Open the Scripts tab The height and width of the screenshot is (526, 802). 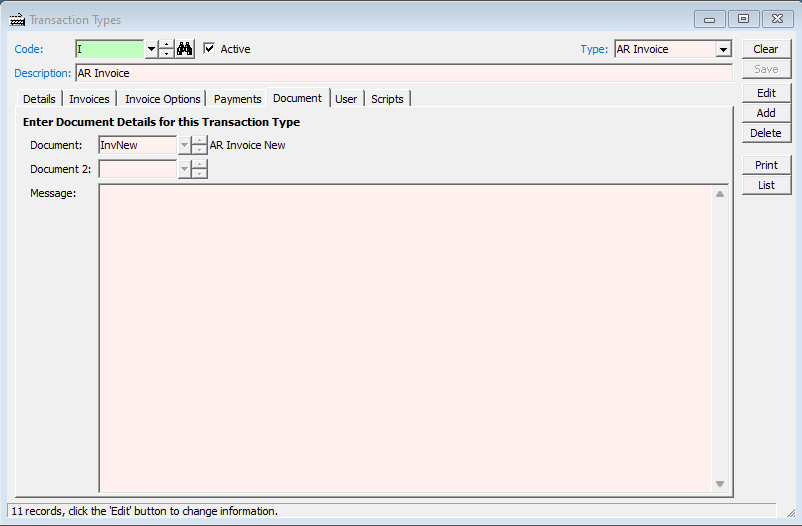387,99
